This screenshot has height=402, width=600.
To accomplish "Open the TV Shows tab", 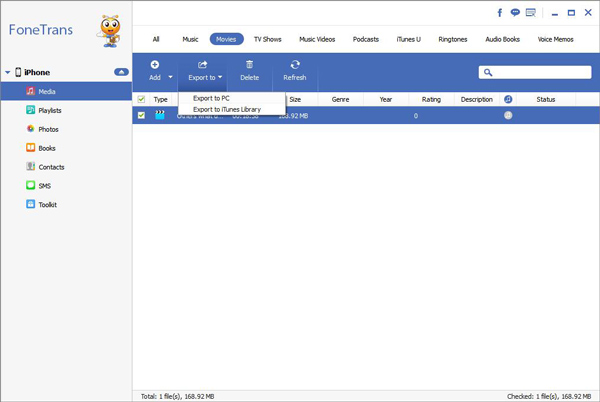I will [x=267, y=39].
